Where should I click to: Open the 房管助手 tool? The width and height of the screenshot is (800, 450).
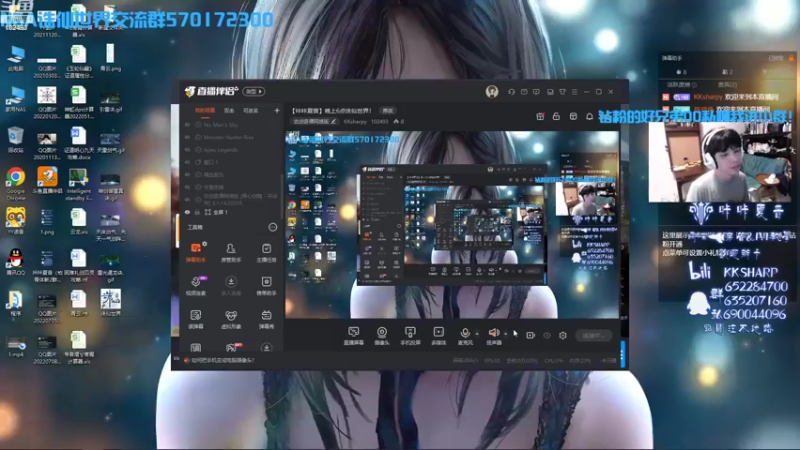(231, 252)
